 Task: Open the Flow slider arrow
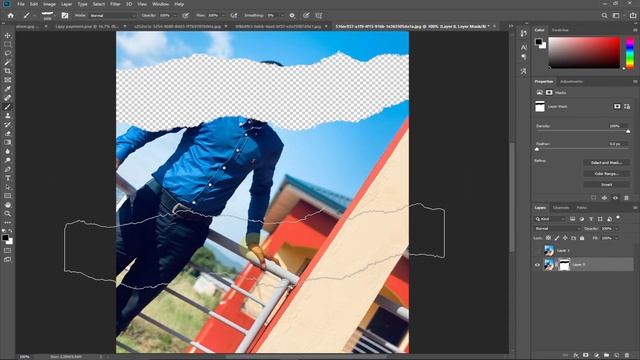point(223,16)
